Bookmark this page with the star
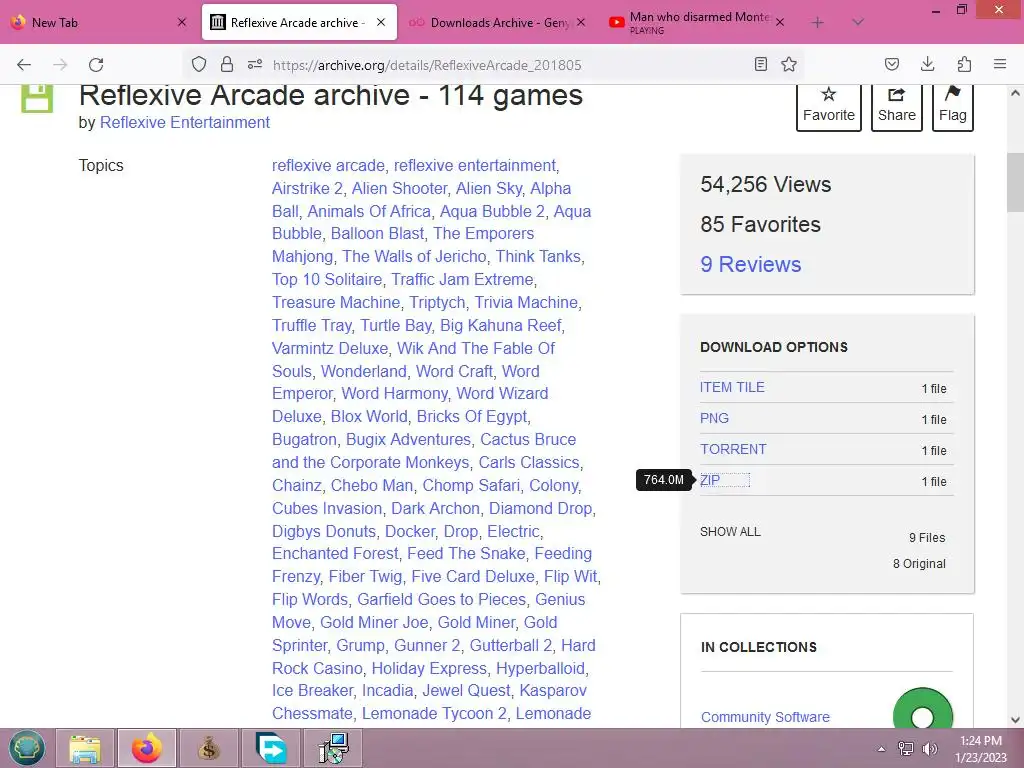Viewport: 1024px width, 768px height. [789, 64]
